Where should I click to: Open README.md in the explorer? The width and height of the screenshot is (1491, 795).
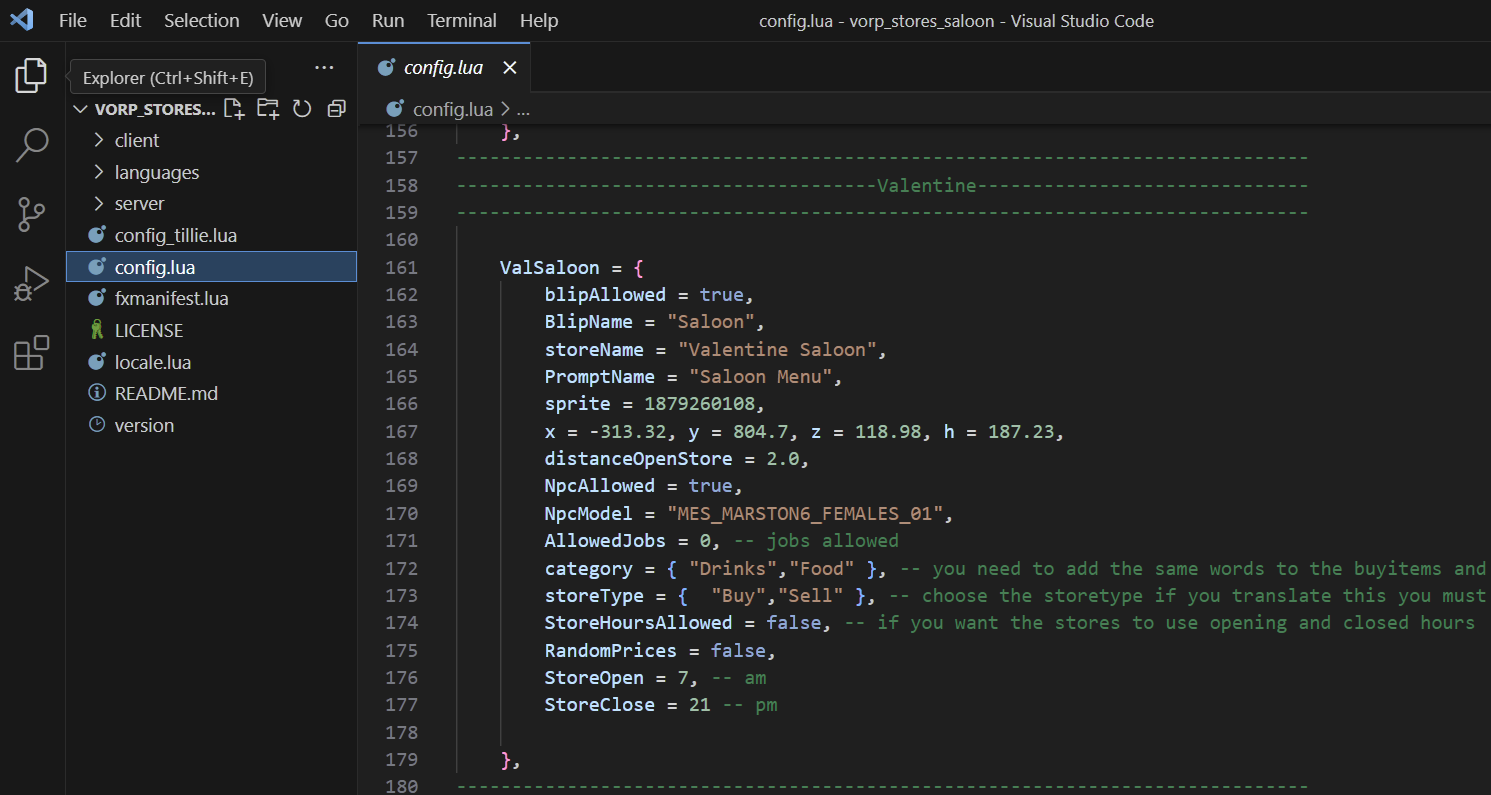(211, 393)
